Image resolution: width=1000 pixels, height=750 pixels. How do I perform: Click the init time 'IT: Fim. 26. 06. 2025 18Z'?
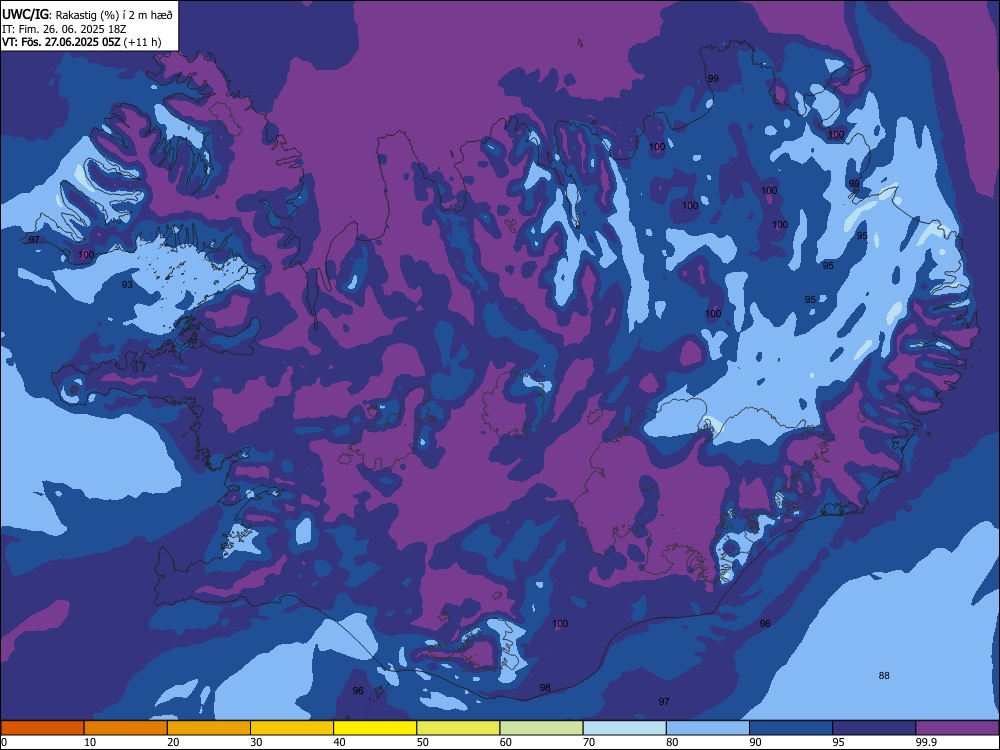(62, 29)
